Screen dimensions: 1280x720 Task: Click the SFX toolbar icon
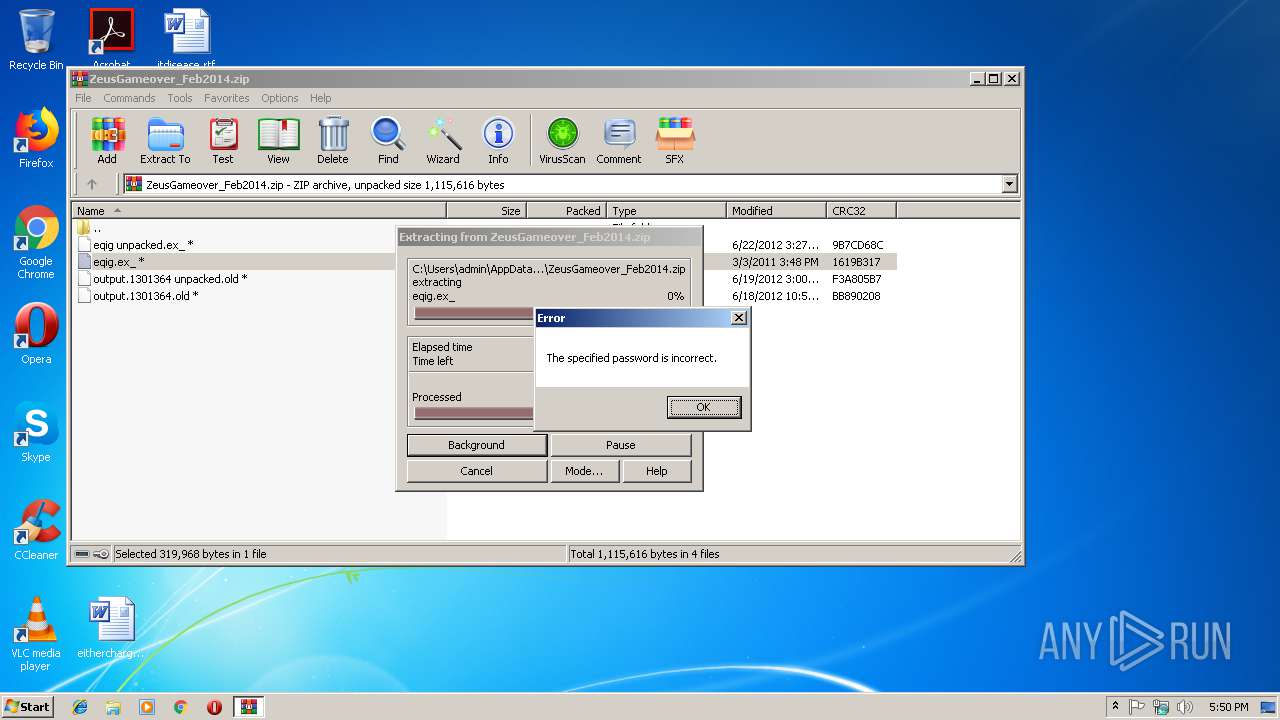coord(675,140)
